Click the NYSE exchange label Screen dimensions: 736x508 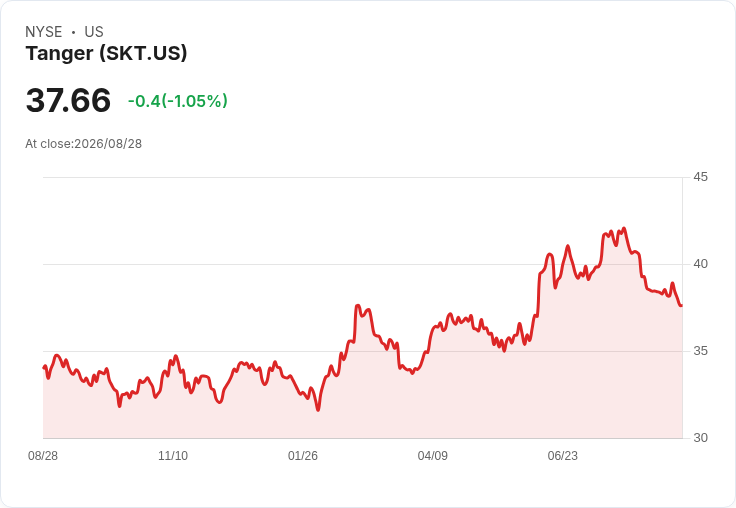44,32
